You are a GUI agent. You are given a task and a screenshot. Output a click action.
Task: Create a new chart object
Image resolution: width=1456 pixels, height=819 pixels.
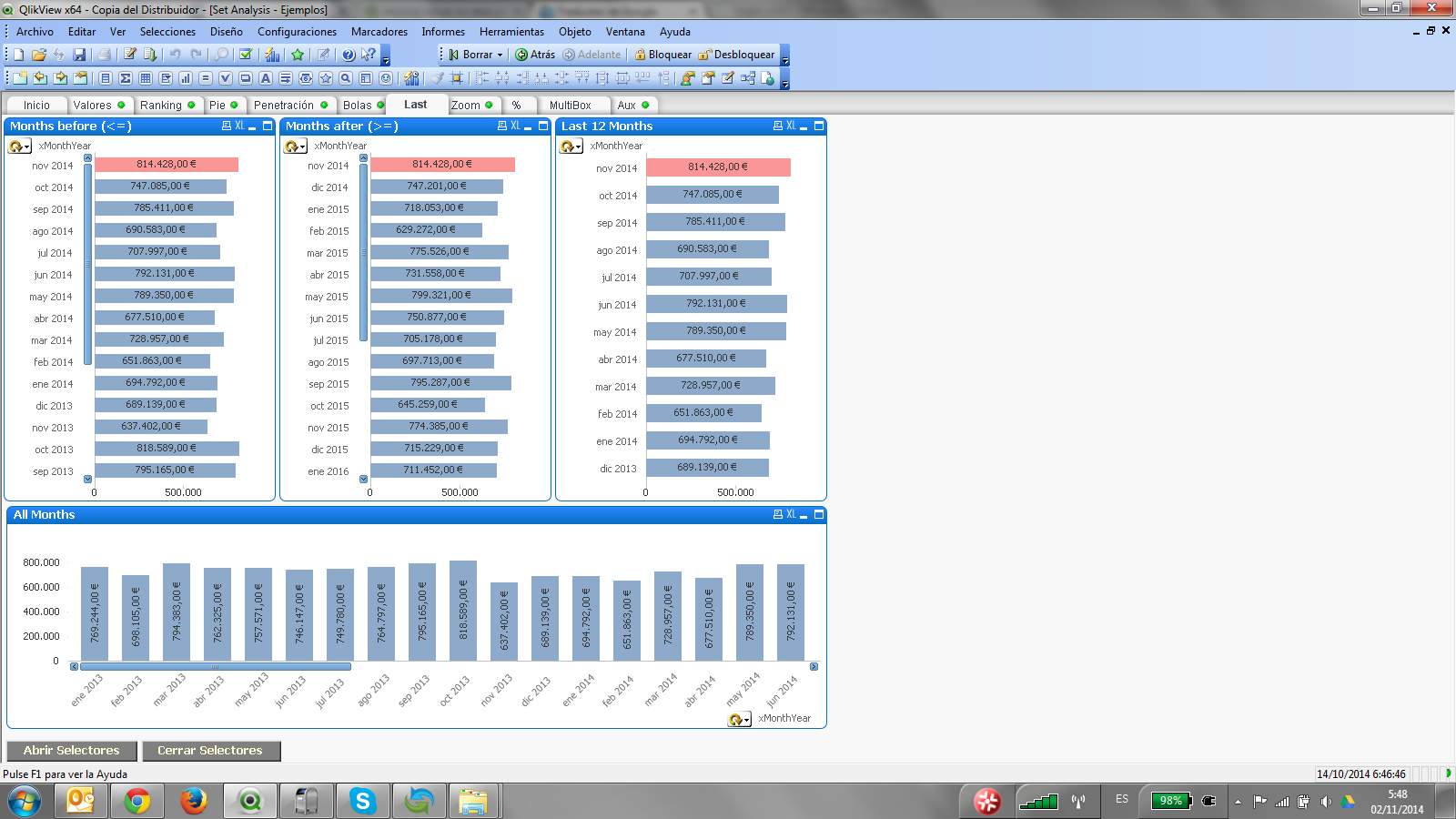point(186,78)
